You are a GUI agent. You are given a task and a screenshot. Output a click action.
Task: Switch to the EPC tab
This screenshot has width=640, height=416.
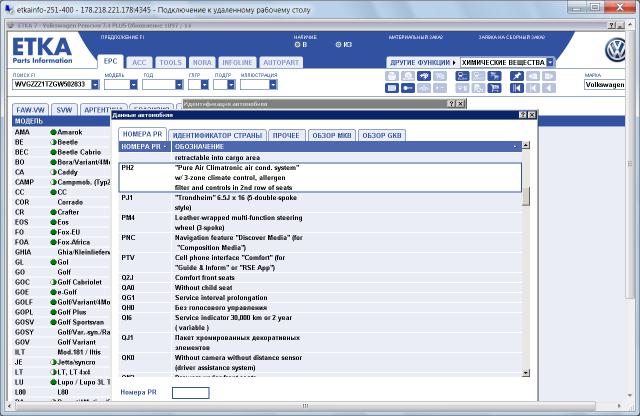coord(110,62)
